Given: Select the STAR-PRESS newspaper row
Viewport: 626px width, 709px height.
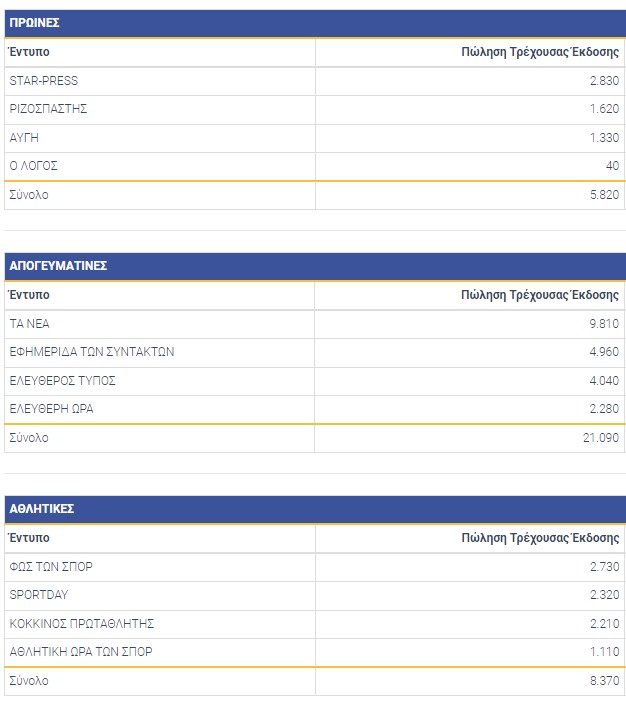Looking at the screenshot, I should [x=43, y=81].
